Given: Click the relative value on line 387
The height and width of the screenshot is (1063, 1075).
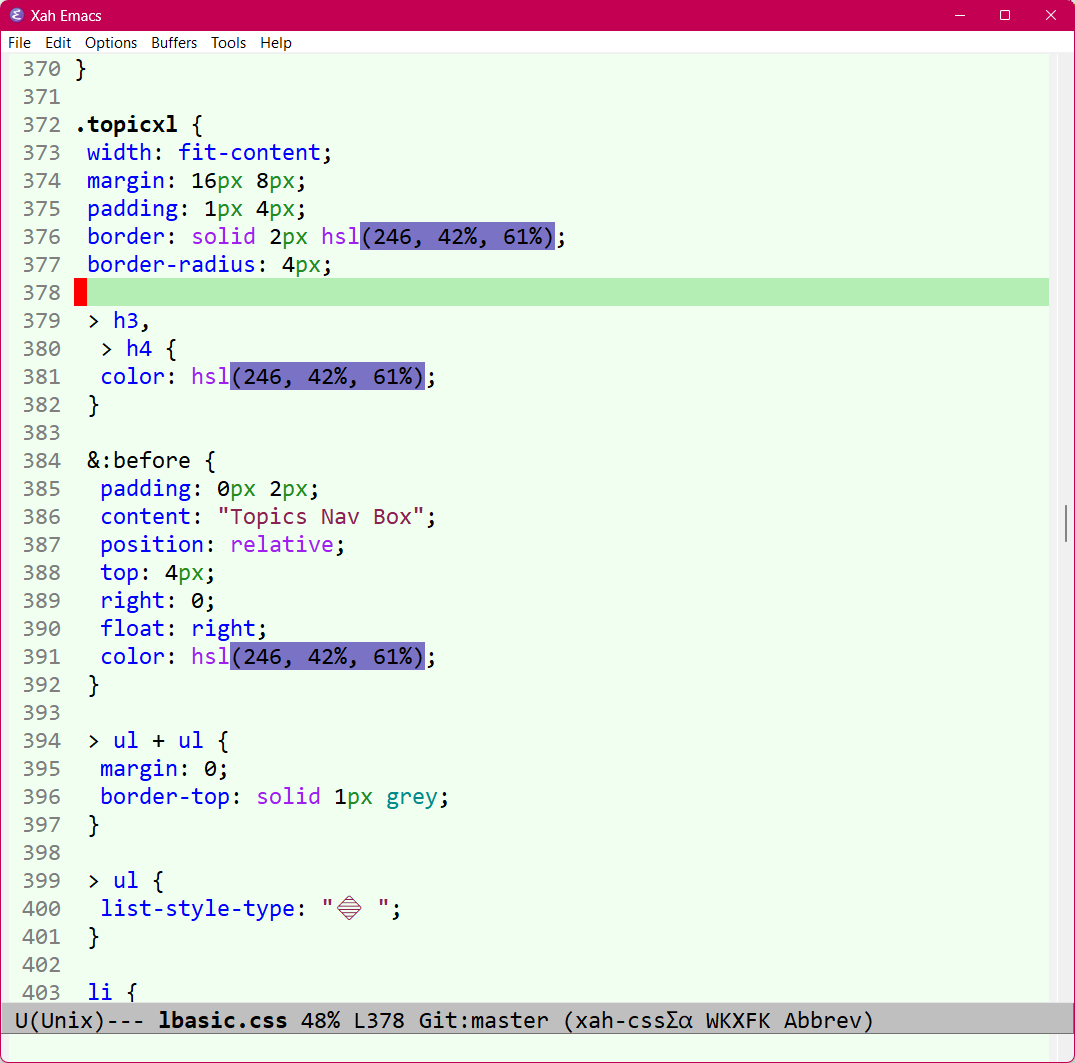Looking at the screenshot, I should [x=282, y=545].
